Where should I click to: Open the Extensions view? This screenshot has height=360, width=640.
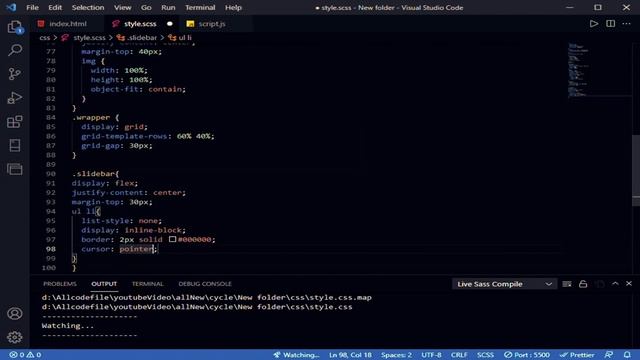[x=15, y=122]
